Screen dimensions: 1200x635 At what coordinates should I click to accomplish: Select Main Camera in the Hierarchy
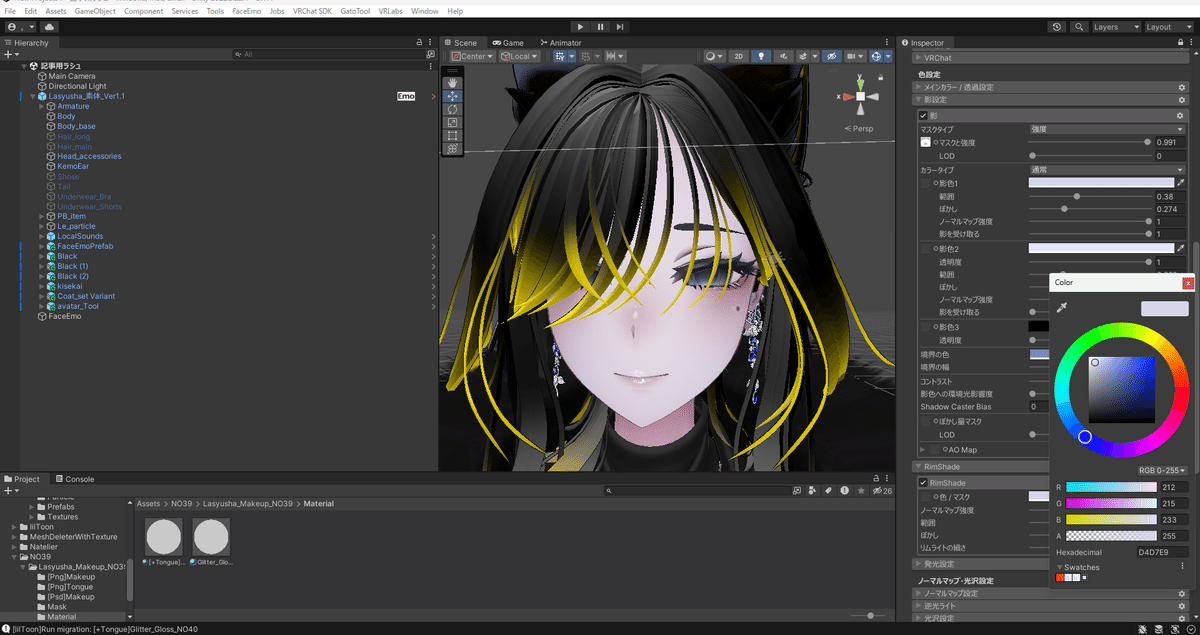[x=72, y=76]
